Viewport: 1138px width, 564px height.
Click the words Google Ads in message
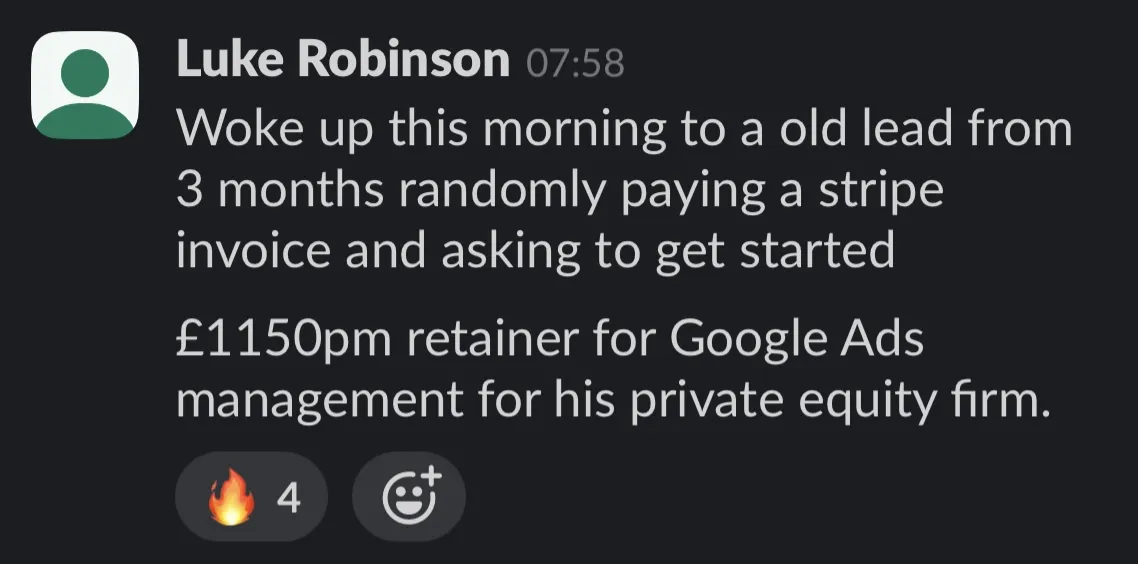click(796, 340)
